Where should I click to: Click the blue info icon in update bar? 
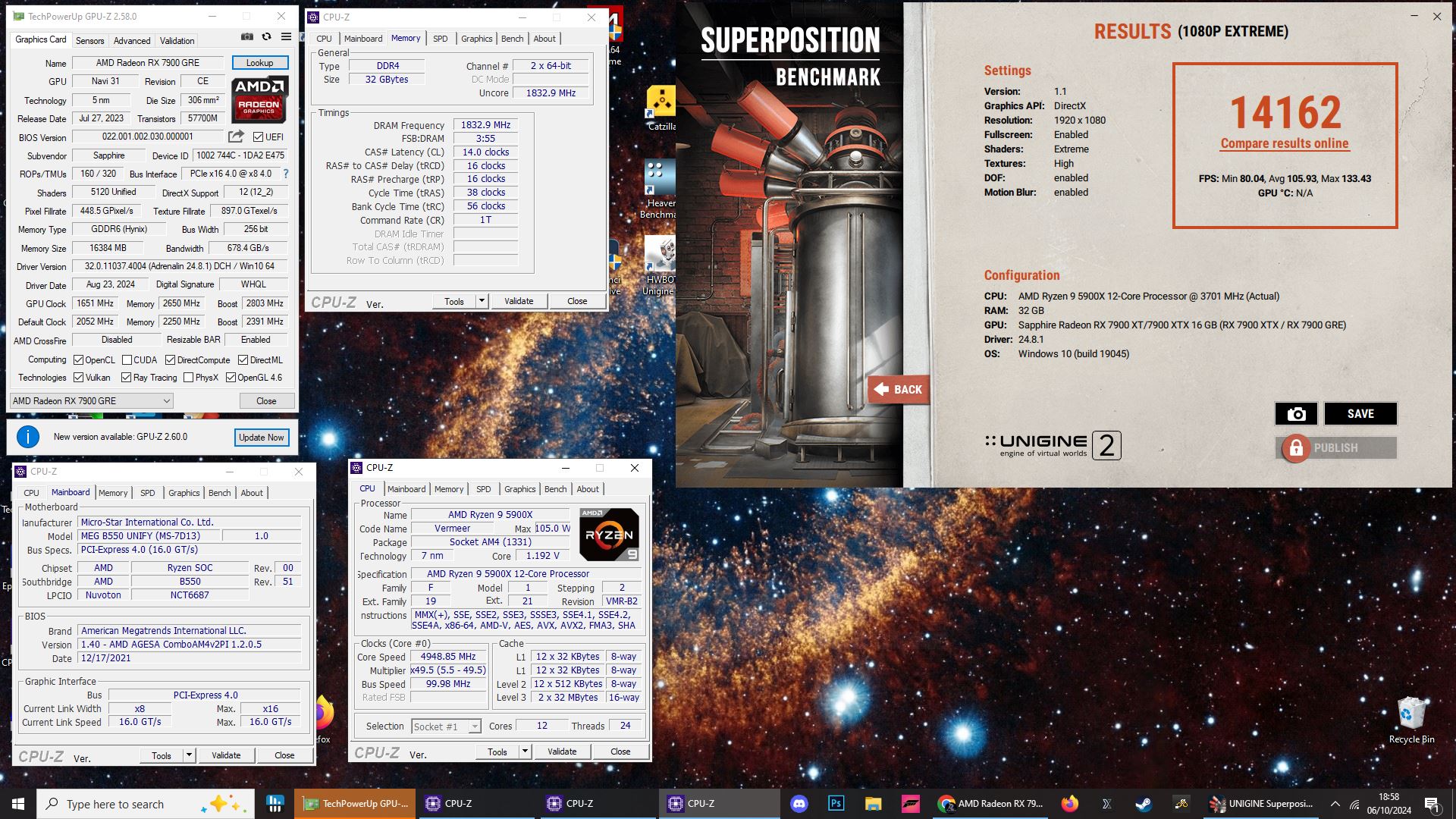tap(28, 437)
